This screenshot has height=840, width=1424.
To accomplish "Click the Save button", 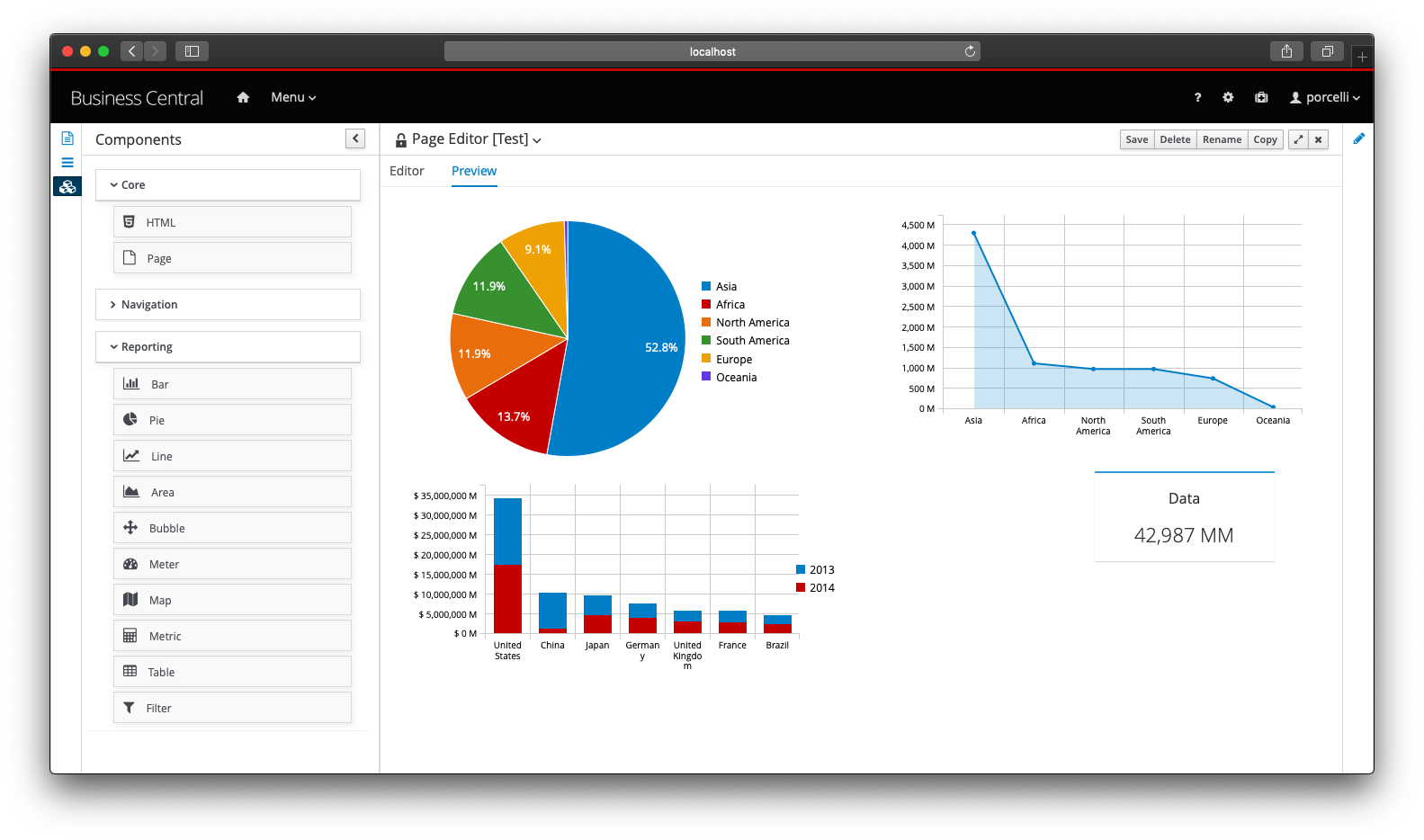I will [x=1136, y=139].
